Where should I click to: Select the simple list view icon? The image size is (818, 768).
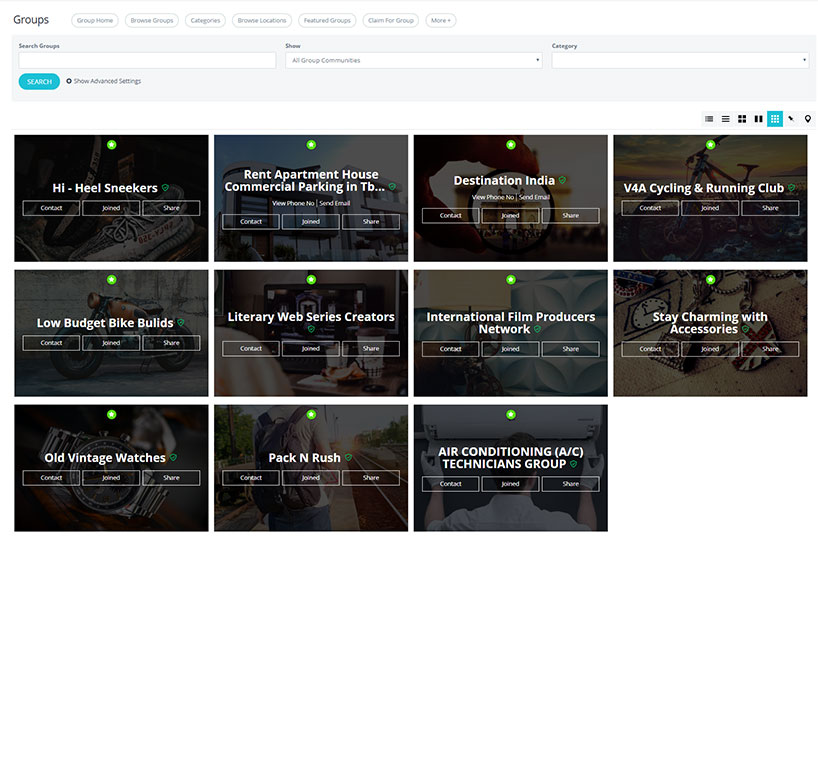click(726, 119)
